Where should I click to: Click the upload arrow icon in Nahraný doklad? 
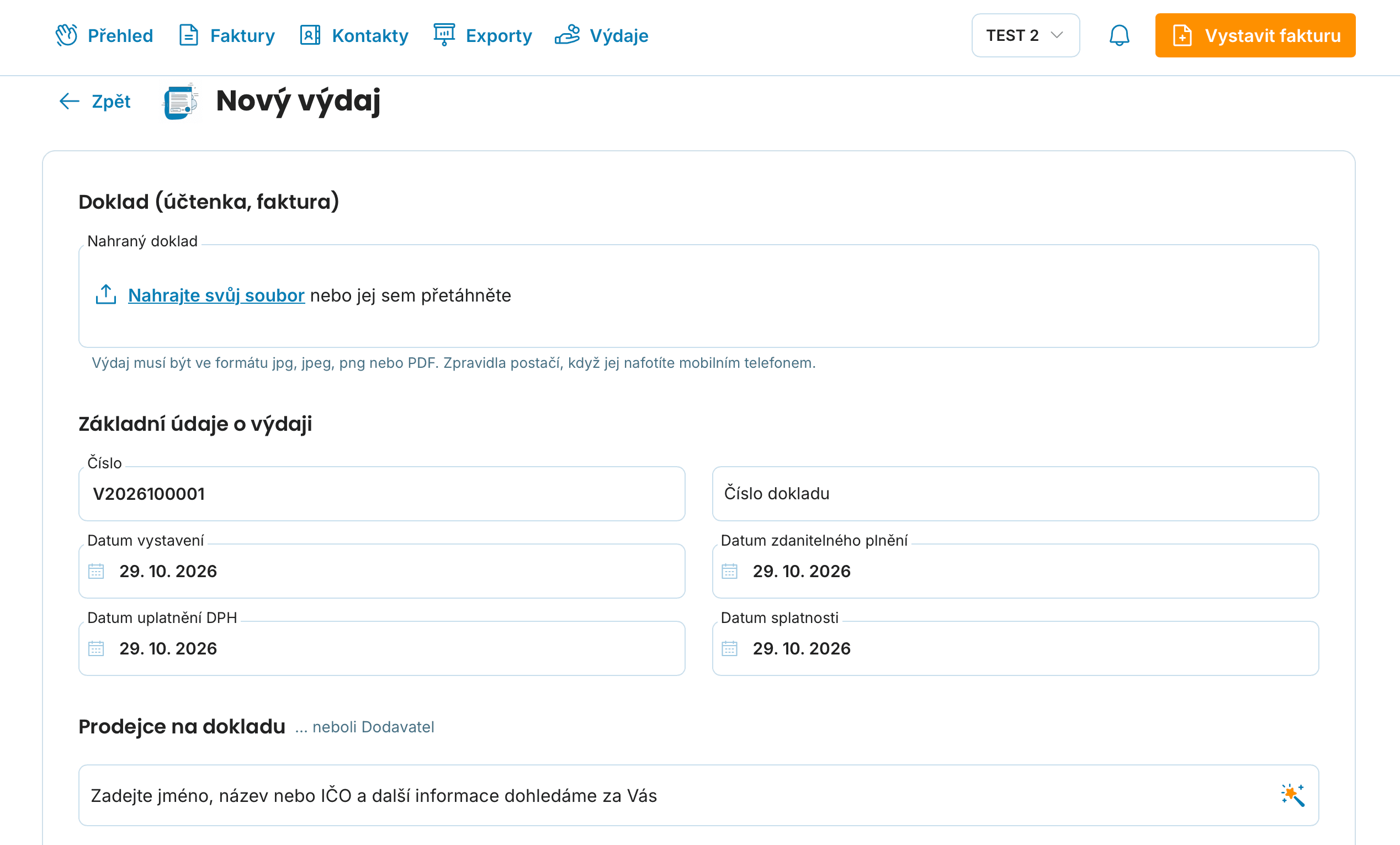pos(105,294)
